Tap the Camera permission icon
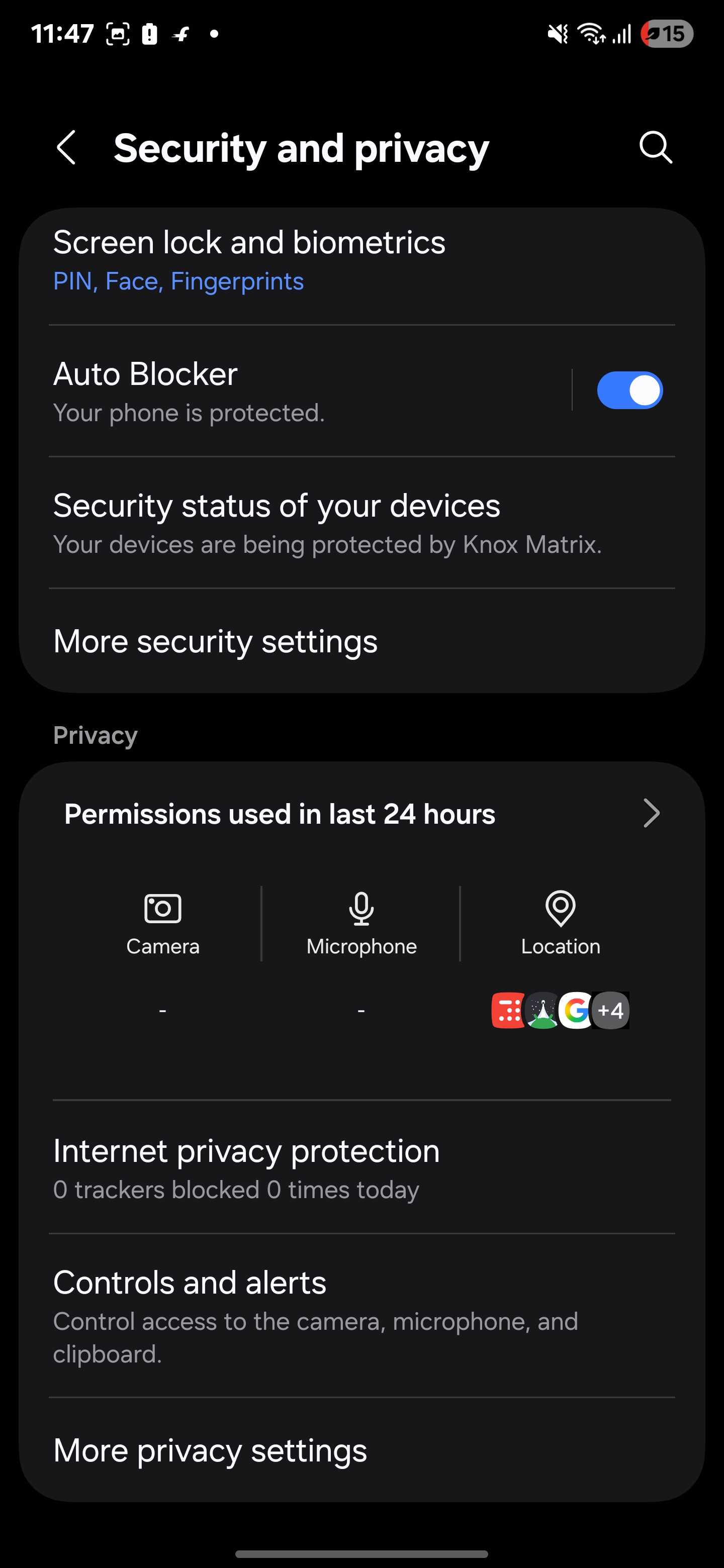Screen dimensions: 724x1568 tap(162, 909)
